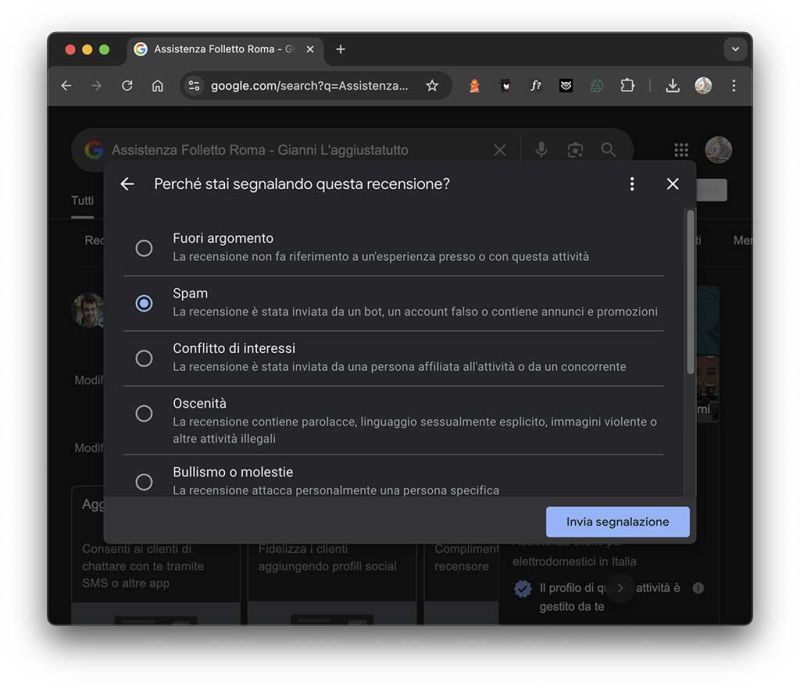Image resolution: width=800 pixels, height=688 pixels.
Task: Click the Invia segnalazione button
Action: pyautogui.click(x=617, y=522)
